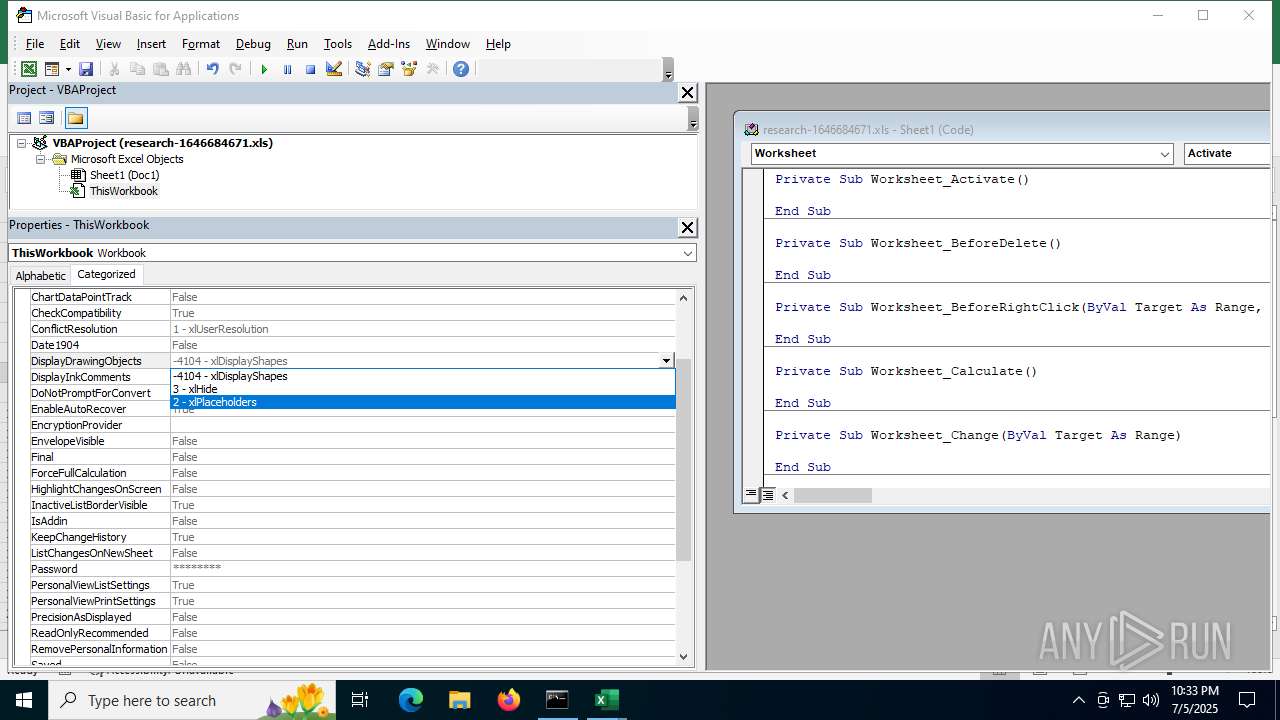Viewport: 1280px width, 720px height.
Task: Open the View menu
Action: pyautogui.click(x=108, y=44)
